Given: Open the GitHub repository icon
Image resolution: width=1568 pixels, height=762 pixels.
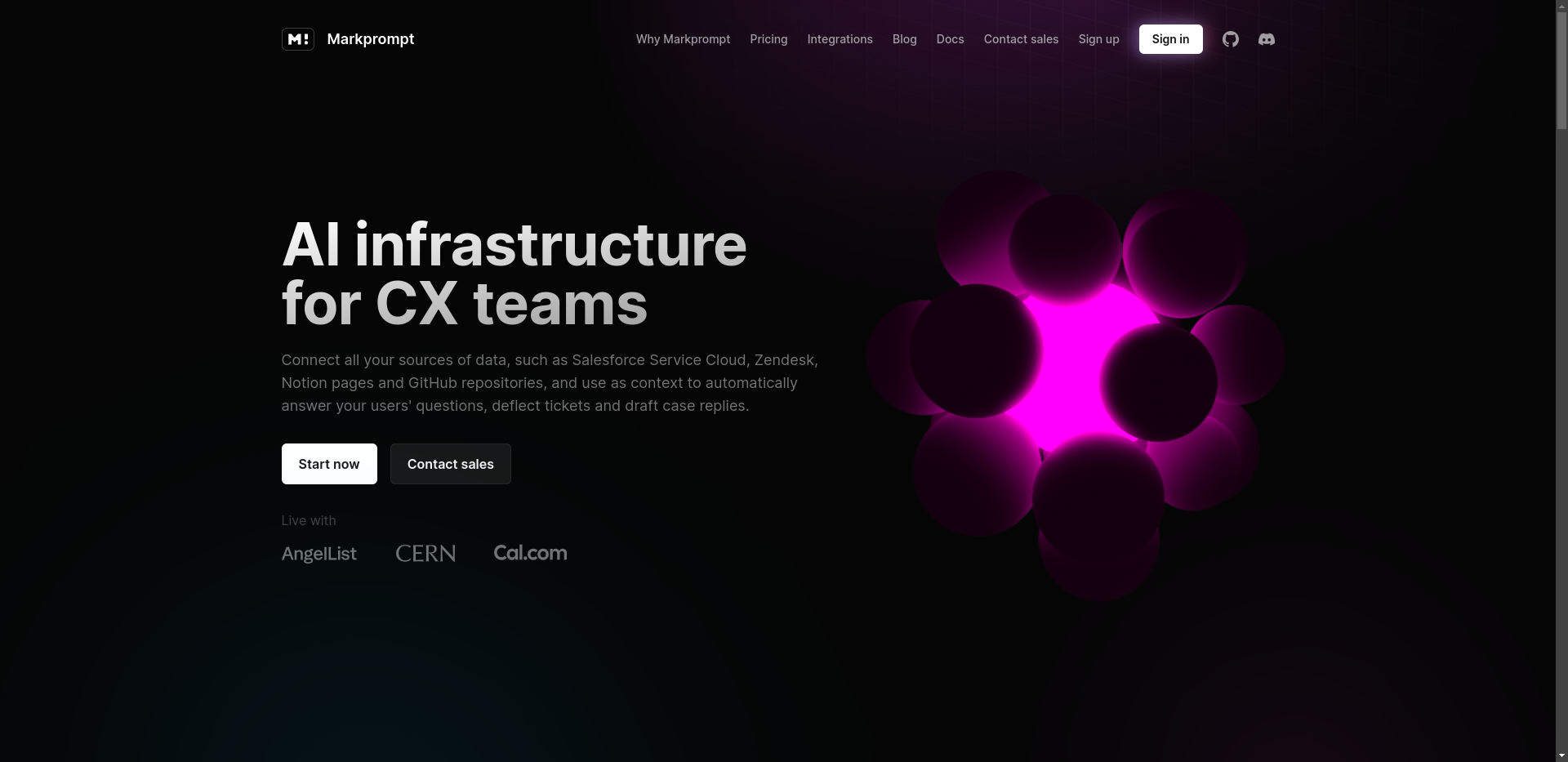Looking at the screenshot, I should pos(1230,39).
